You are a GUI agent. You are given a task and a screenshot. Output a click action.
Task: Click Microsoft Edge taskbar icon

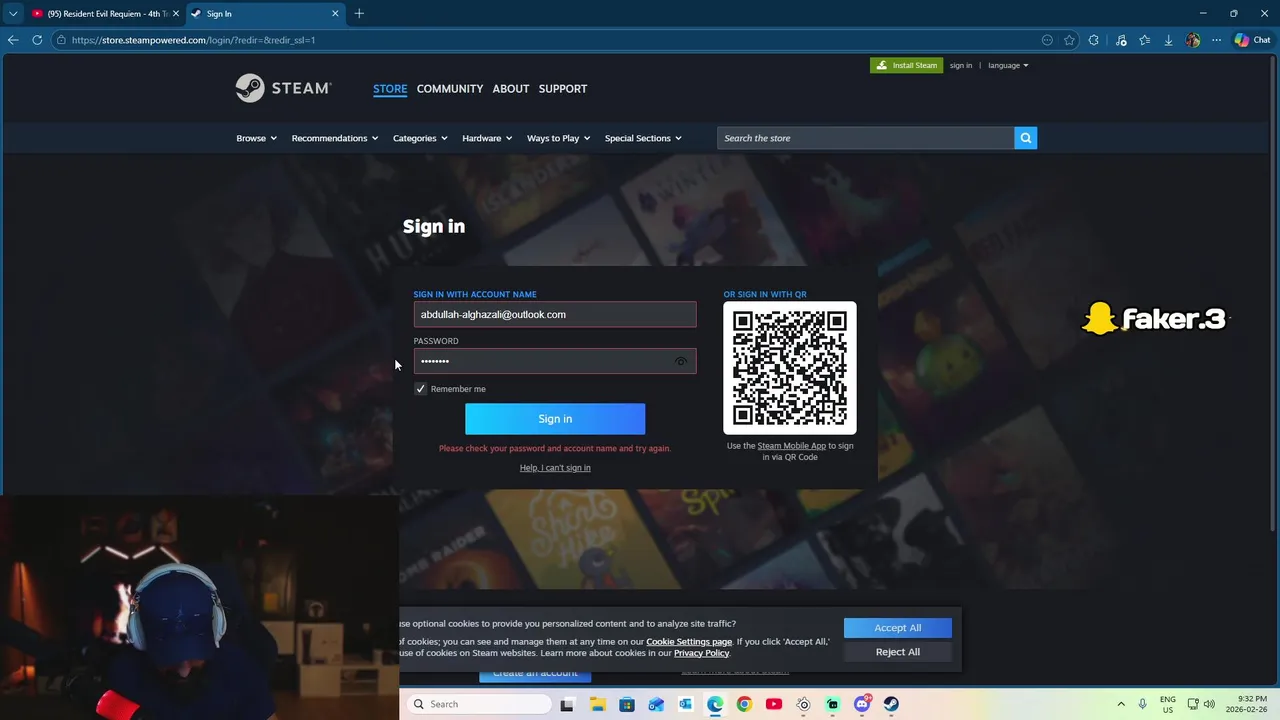tap(715, 704)
